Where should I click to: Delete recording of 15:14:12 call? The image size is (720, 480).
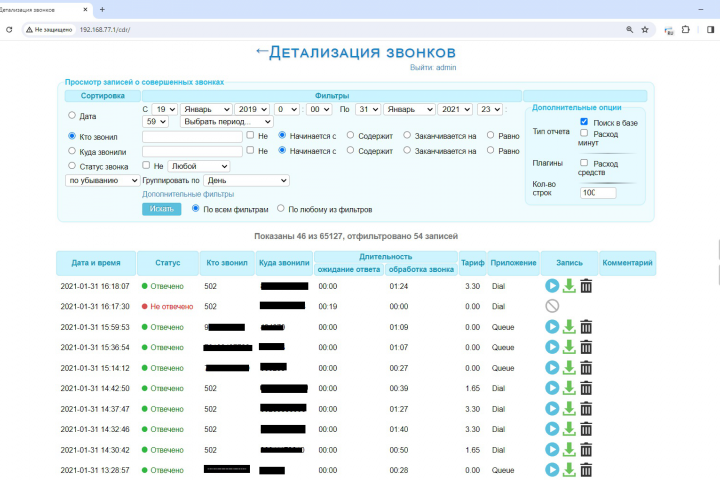[586, 367]
